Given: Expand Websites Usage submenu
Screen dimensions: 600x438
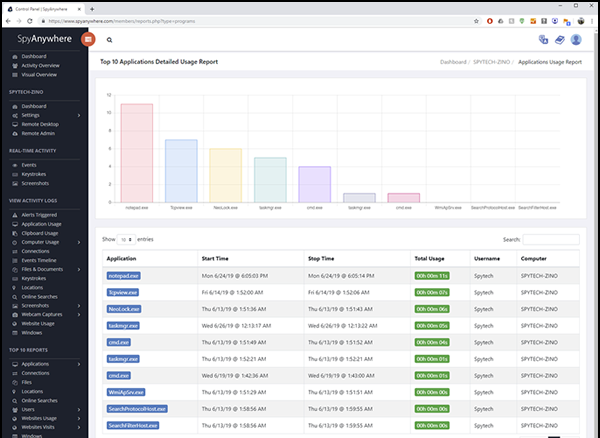Looking at the screenshot, I should click(x=79, y=418).
